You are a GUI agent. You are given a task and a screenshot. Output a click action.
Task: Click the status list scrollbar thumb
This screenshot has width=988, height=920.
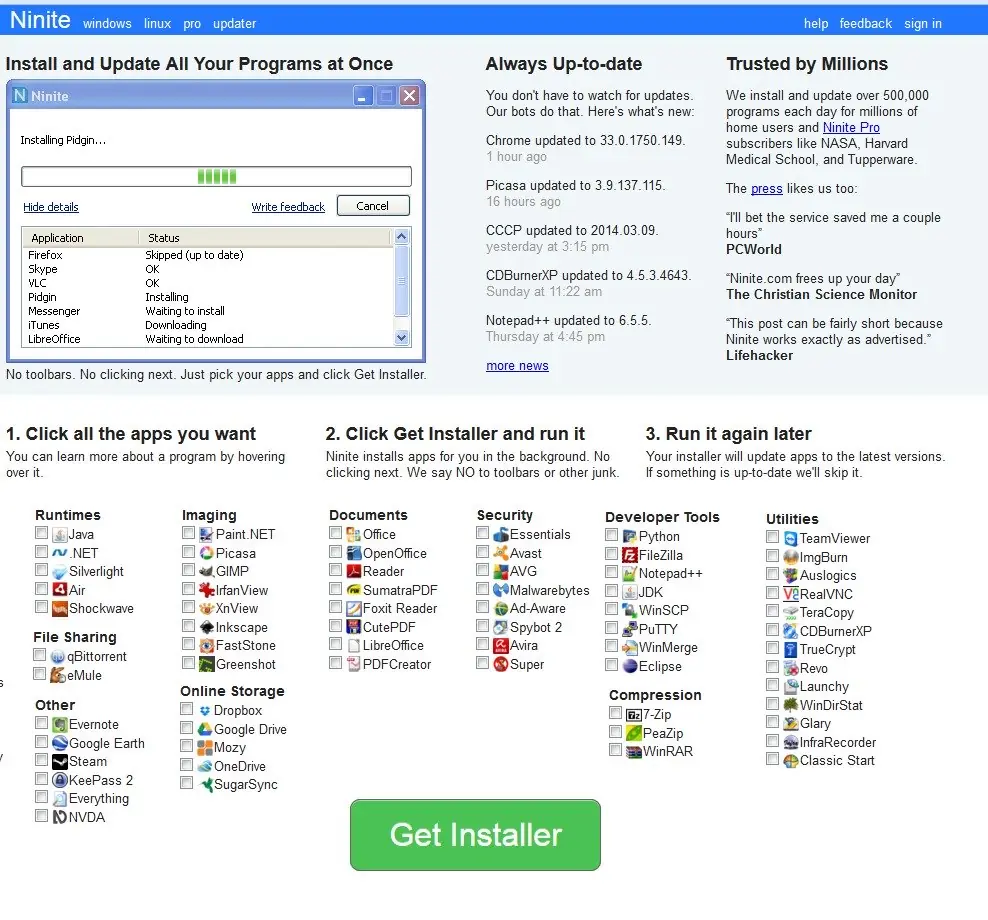click(401, 280)
